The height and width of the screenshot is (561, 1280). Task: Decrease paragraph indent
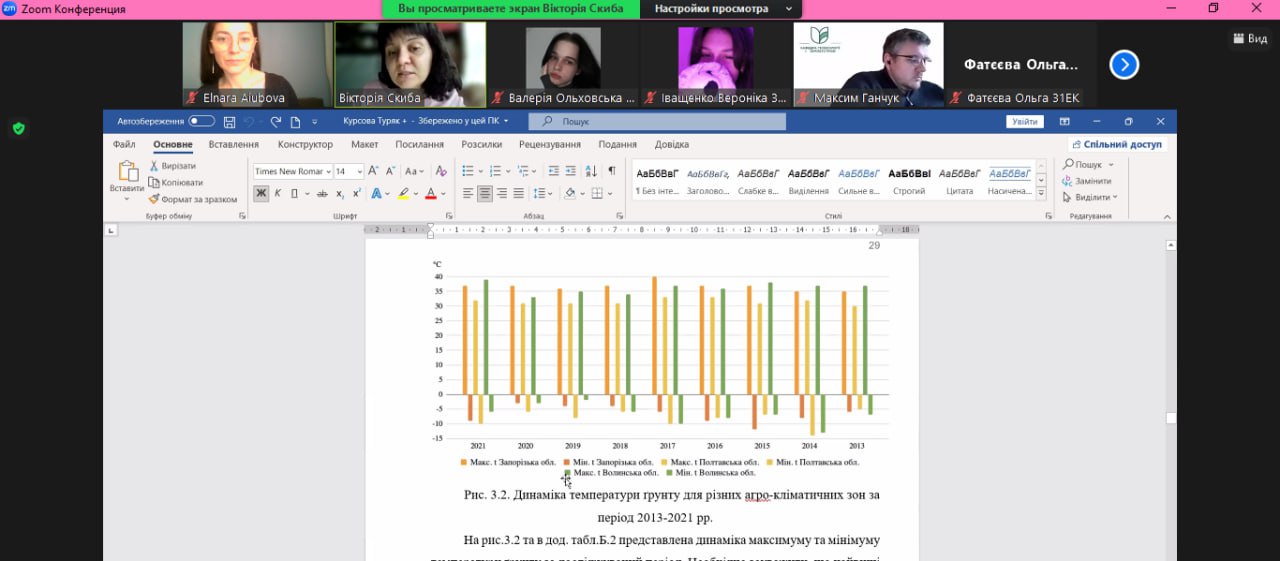[x=553, y=171]
